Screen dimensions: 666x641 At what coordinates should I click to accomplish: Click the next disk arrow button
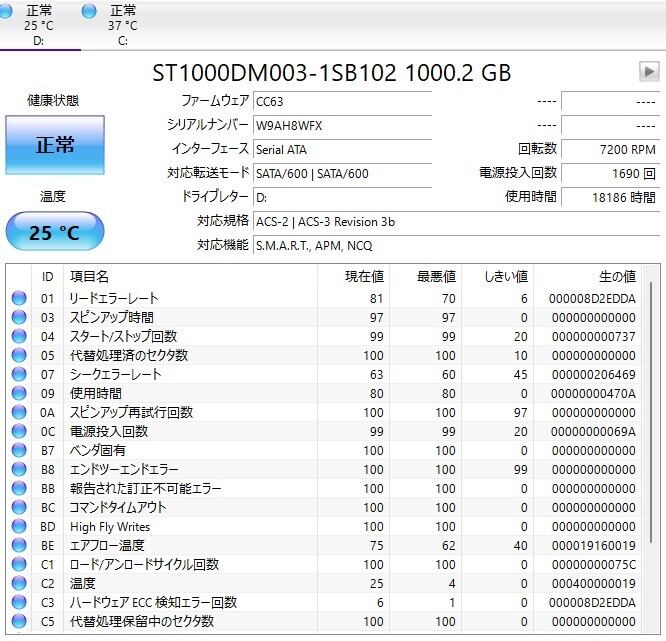point(648,72)
